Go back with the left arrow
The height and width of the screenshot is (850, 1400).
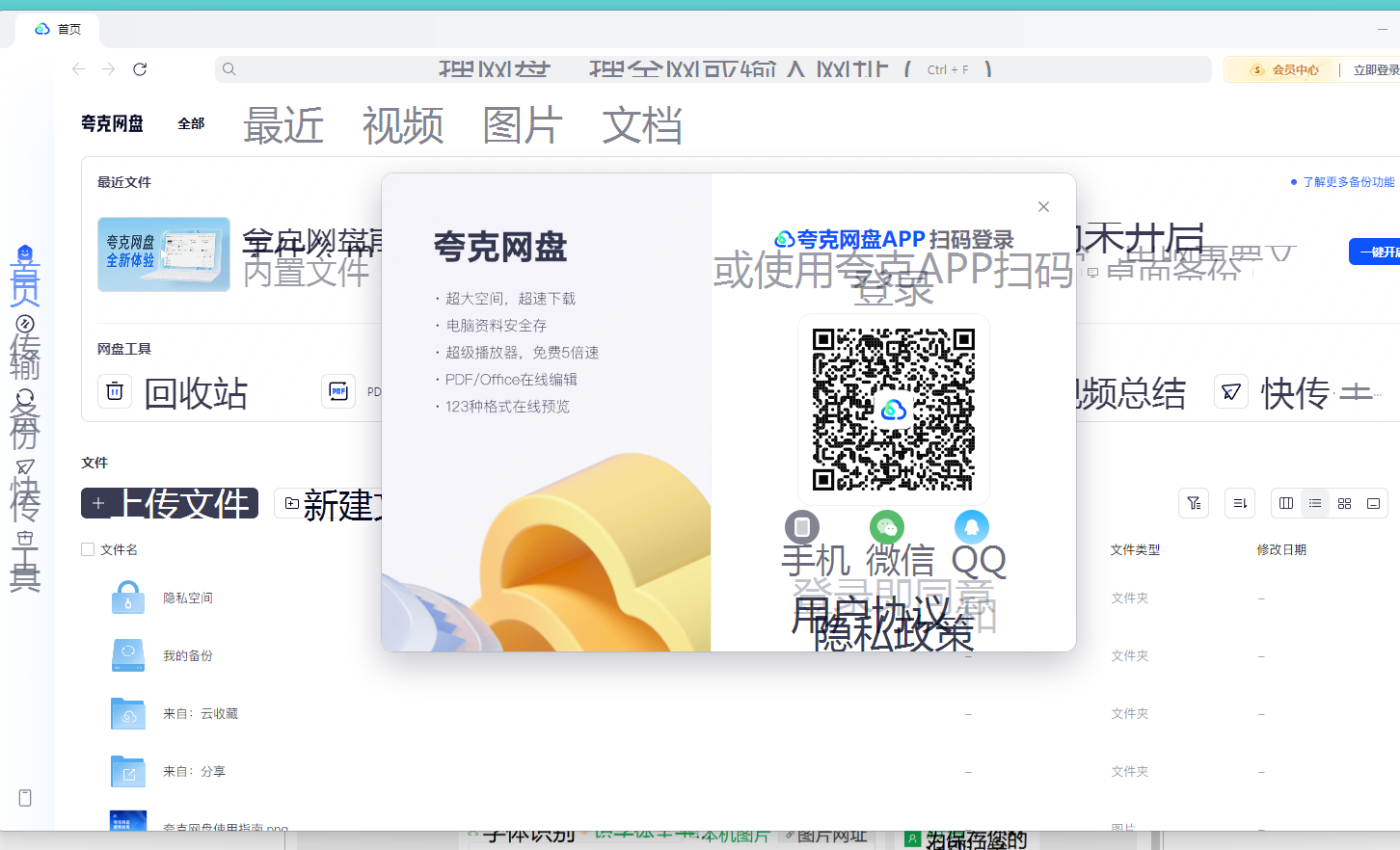tap(79, 69)
